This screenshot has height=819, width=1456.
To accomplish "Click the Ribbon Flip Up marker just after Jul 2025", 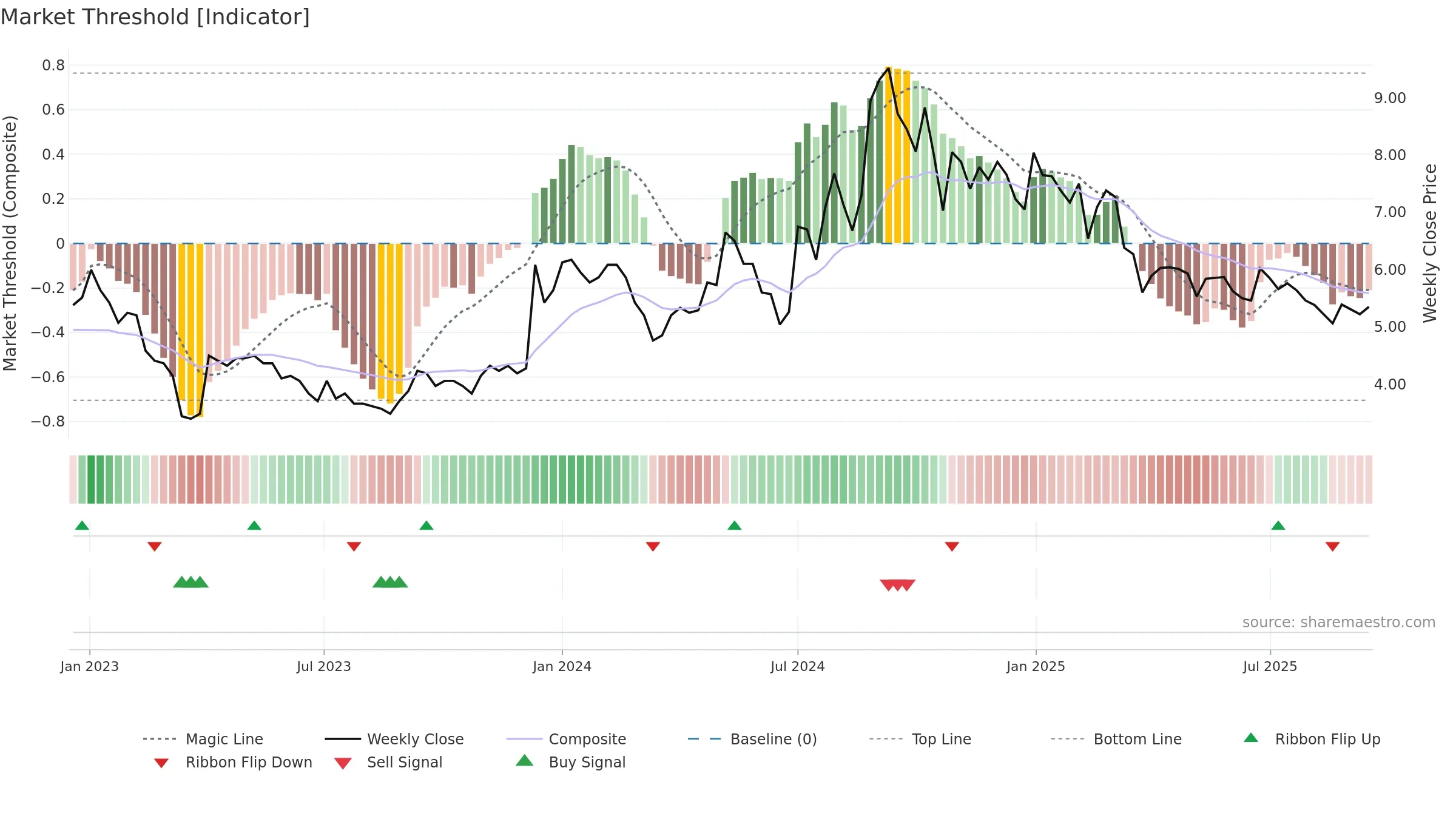I will pyautogui.click(x=1278, y=525).
